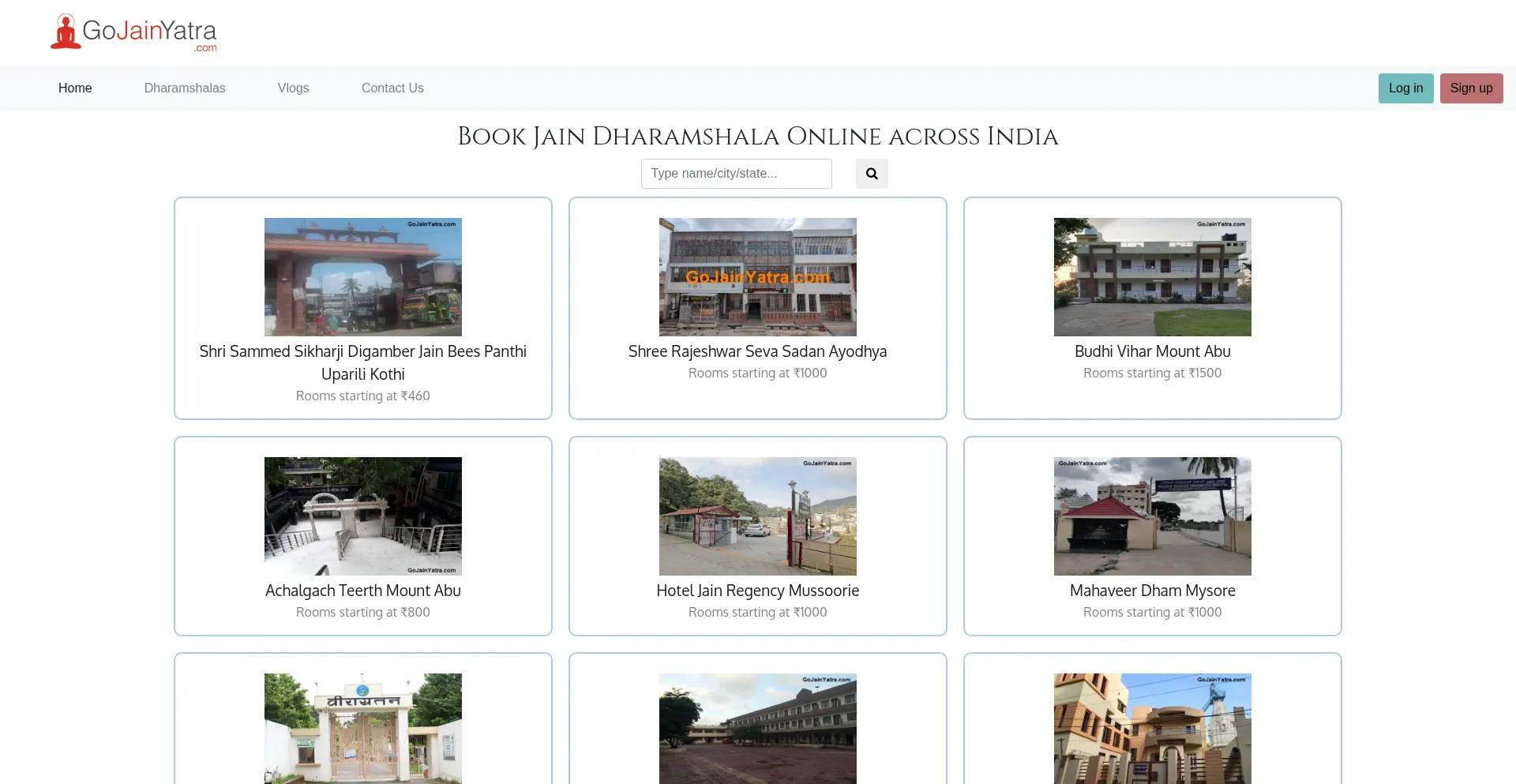Click the GoJainYatra logo
The height and width of the screenshot is (784, 1516).
click(133, 32)
